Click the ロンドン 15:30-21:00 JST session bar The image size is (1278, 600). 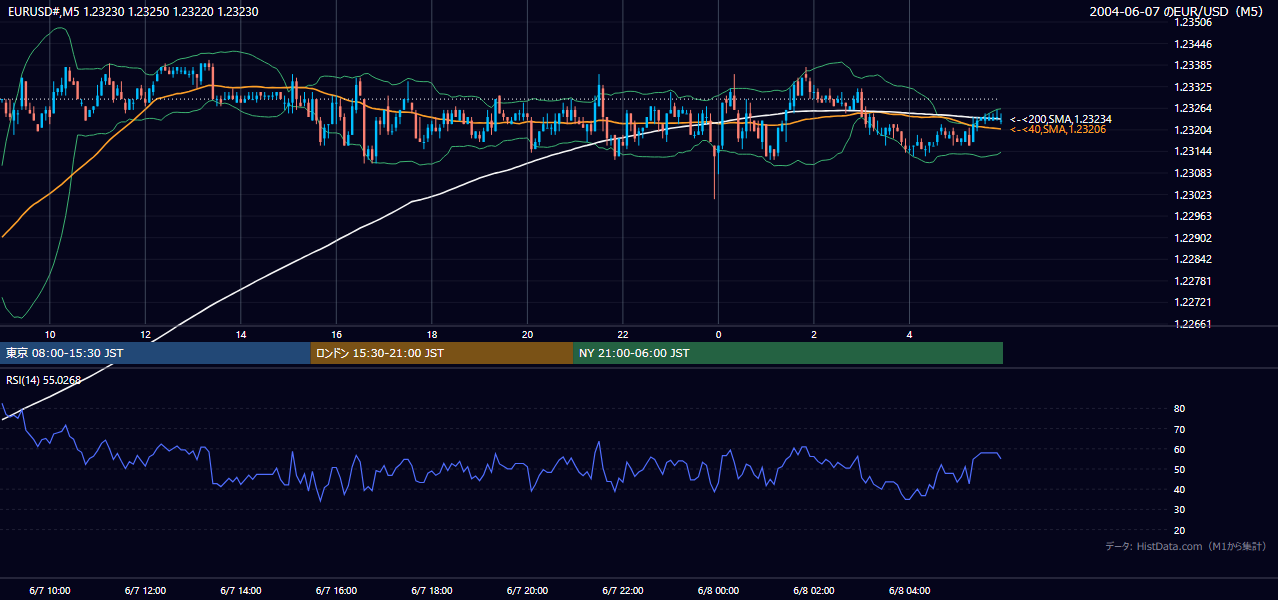coord(442,353)
